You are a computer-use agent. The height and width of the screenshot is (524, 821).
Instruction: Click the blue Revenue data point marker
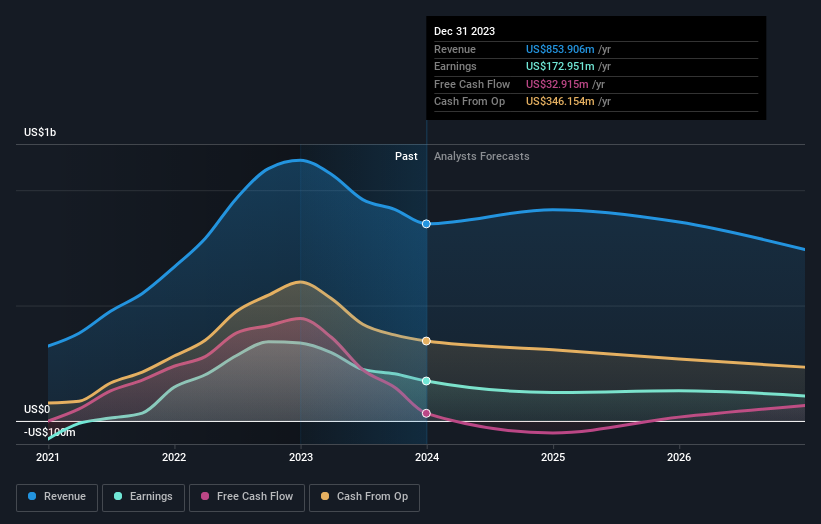[426, 224]
